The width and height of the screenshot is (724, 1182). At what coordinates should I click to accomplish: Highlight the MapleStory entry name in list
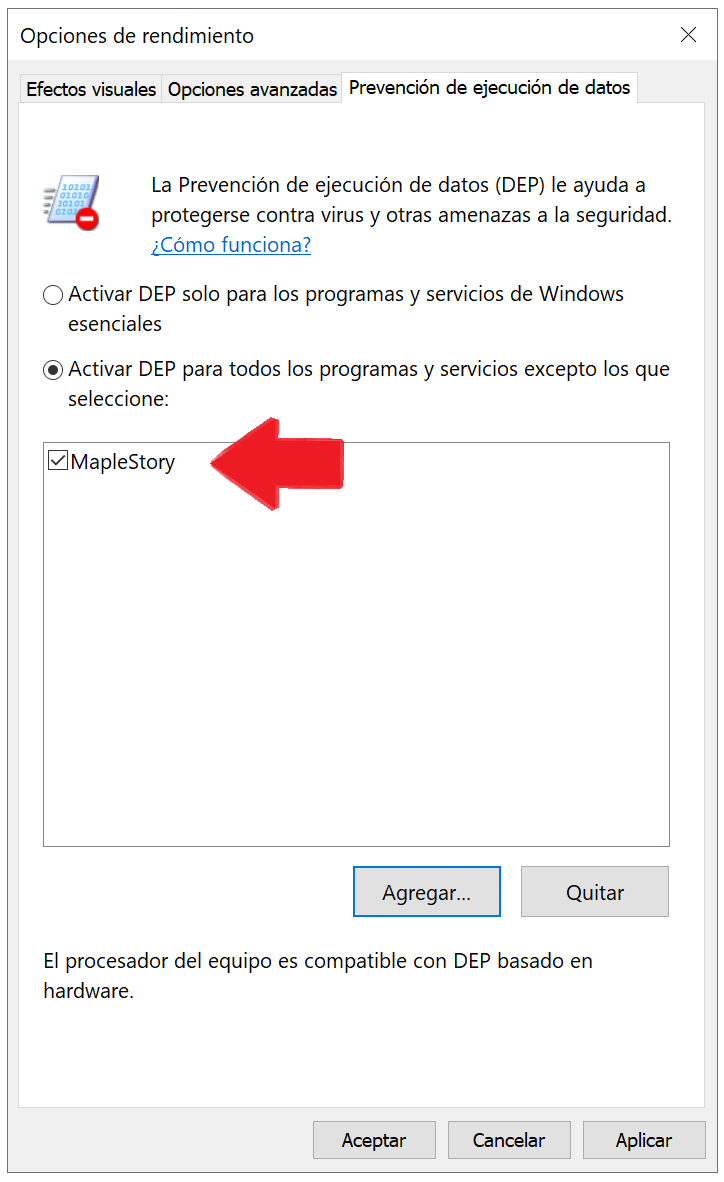point(123,461)
